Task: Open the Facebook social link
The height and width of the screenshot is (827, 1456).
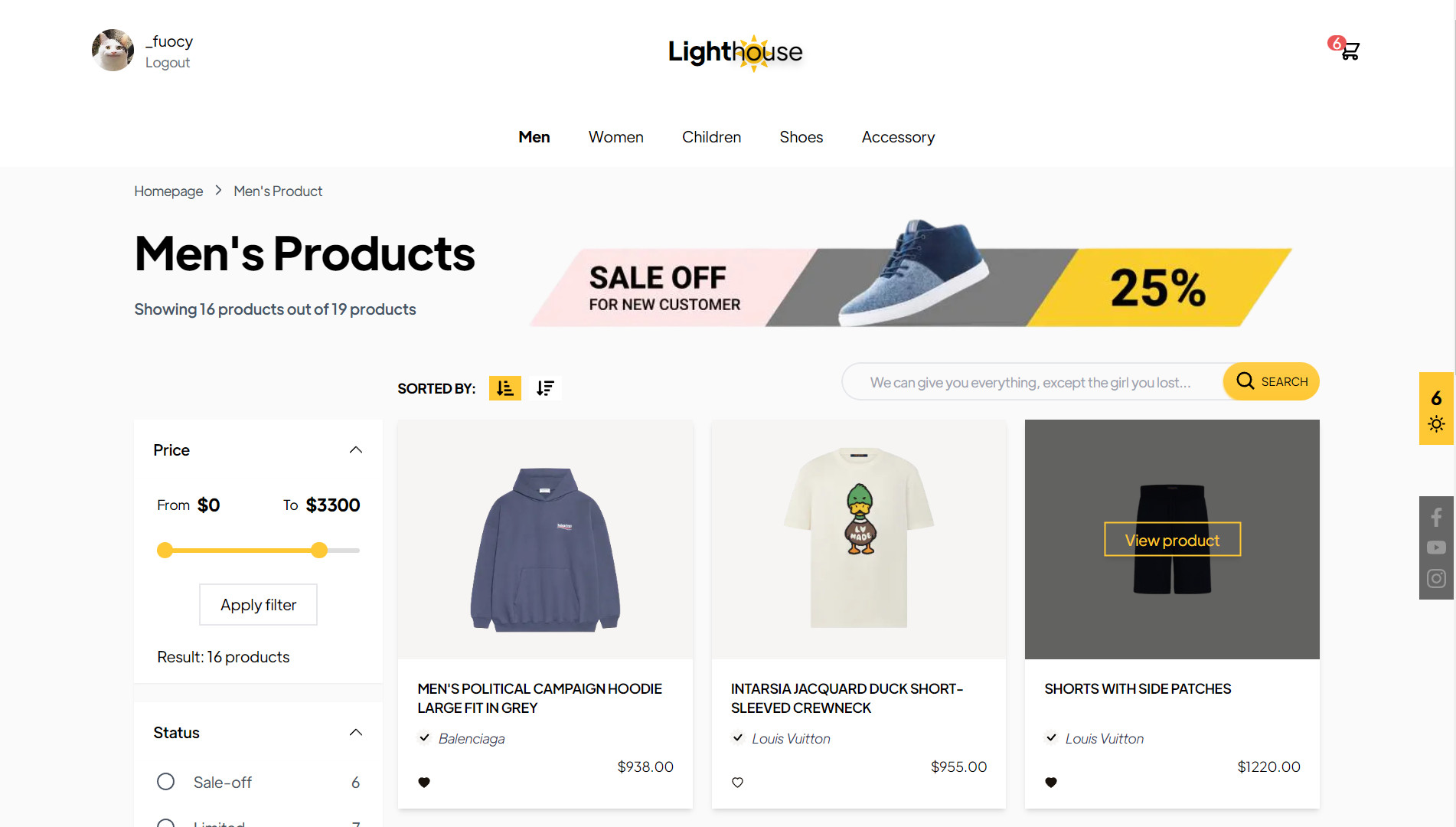Action: tap(1436, 518)
